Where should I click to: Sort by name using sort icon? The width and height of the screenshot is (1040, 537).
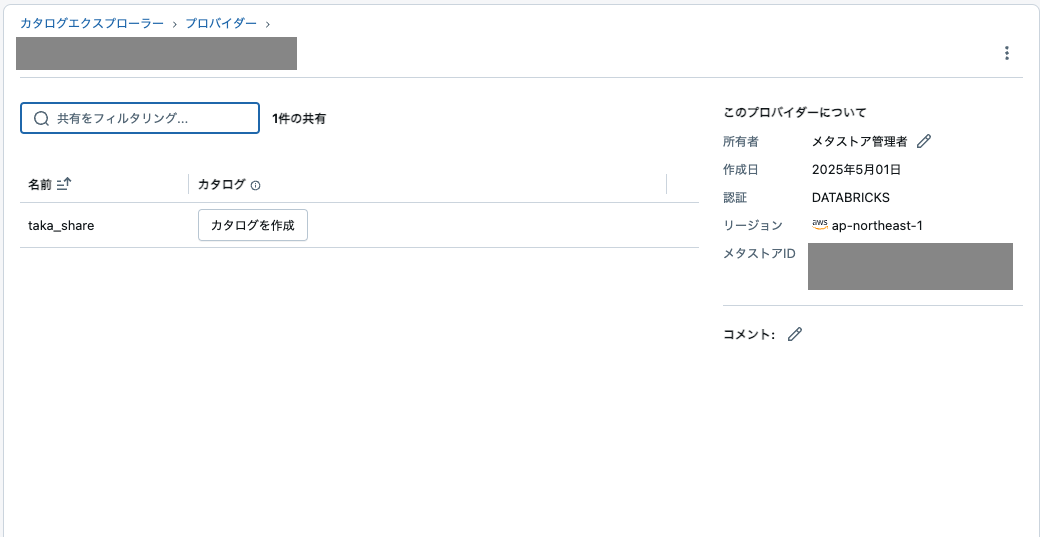coord(64,184)
